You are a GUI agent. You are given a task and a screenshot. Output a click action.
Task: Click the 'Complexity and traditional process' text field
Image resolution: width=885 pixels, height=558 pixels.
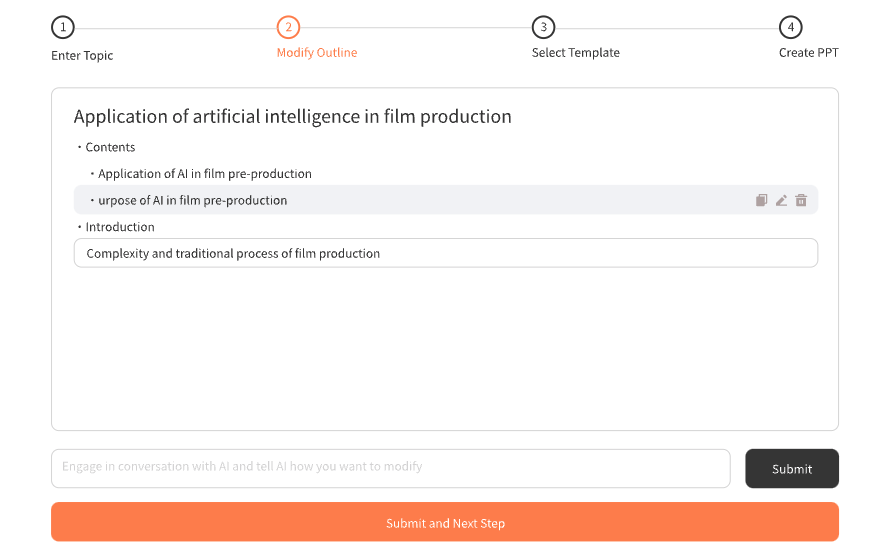point(445,253)
